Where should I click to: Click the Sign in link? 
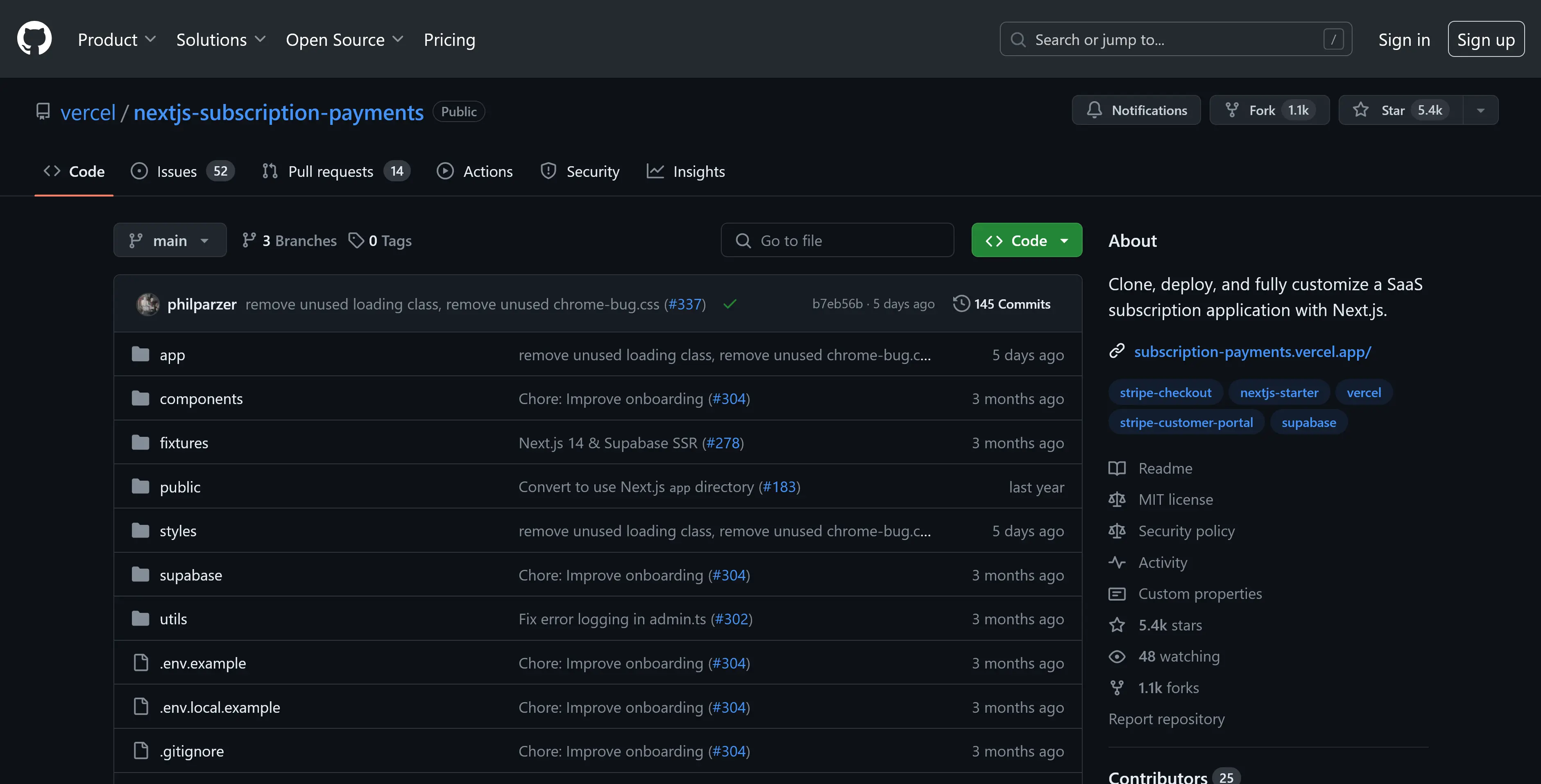pyautogui.click(x=1404, y=39)
